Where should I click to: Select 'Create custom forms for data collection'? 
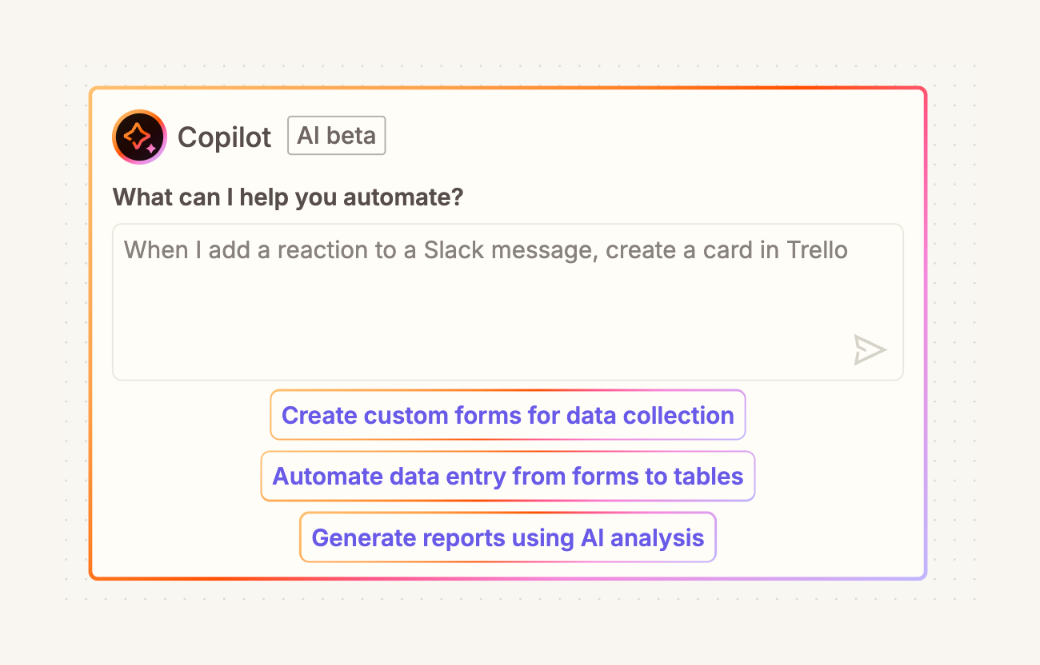coord(507,415)
